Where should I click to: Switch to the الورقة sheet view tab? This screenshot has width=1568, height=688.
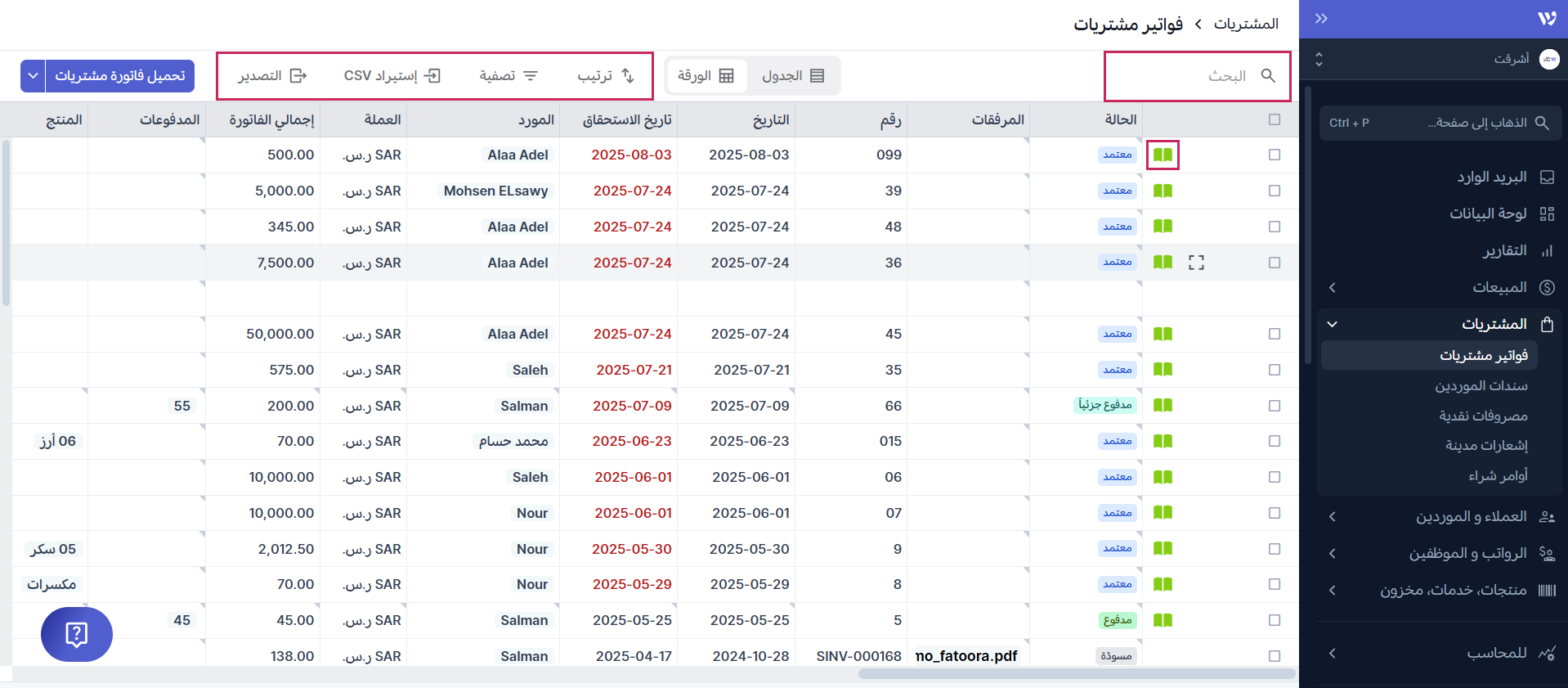[x=706, y=76]
